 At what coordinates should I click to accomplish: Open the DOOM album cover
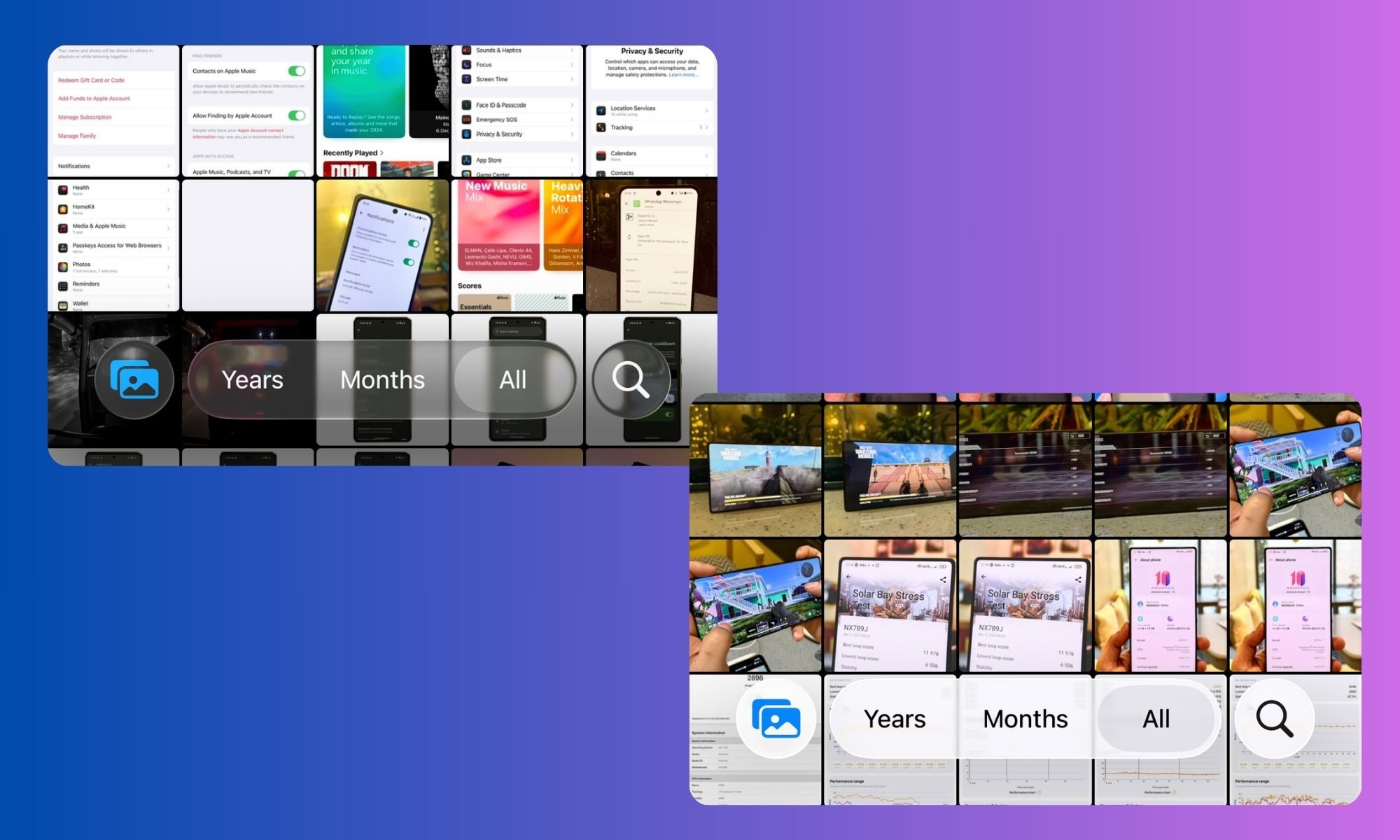(x=349, y=169)
